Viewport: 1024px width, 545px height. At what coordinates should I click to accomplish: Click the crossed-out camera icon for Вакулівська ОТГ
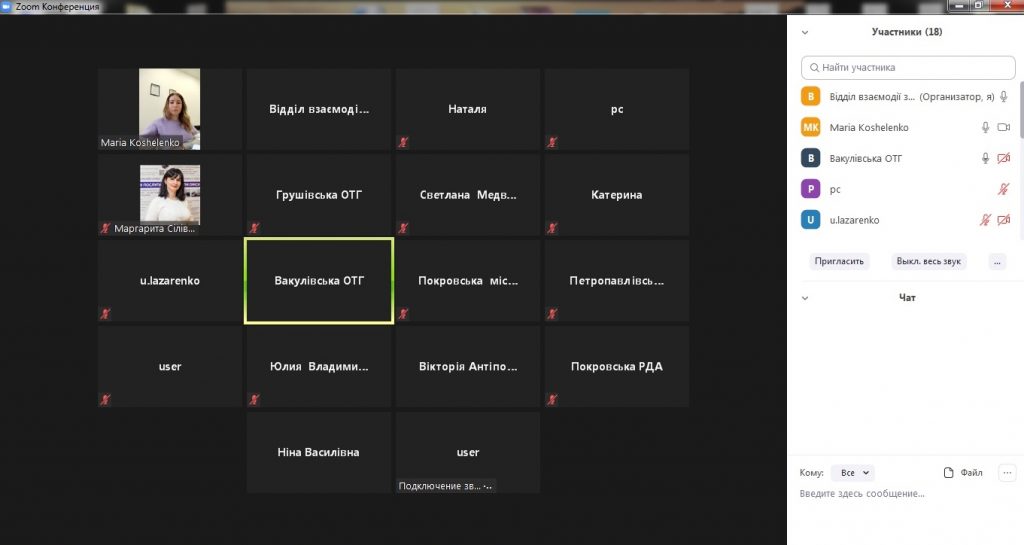[x=1004, y=158]
